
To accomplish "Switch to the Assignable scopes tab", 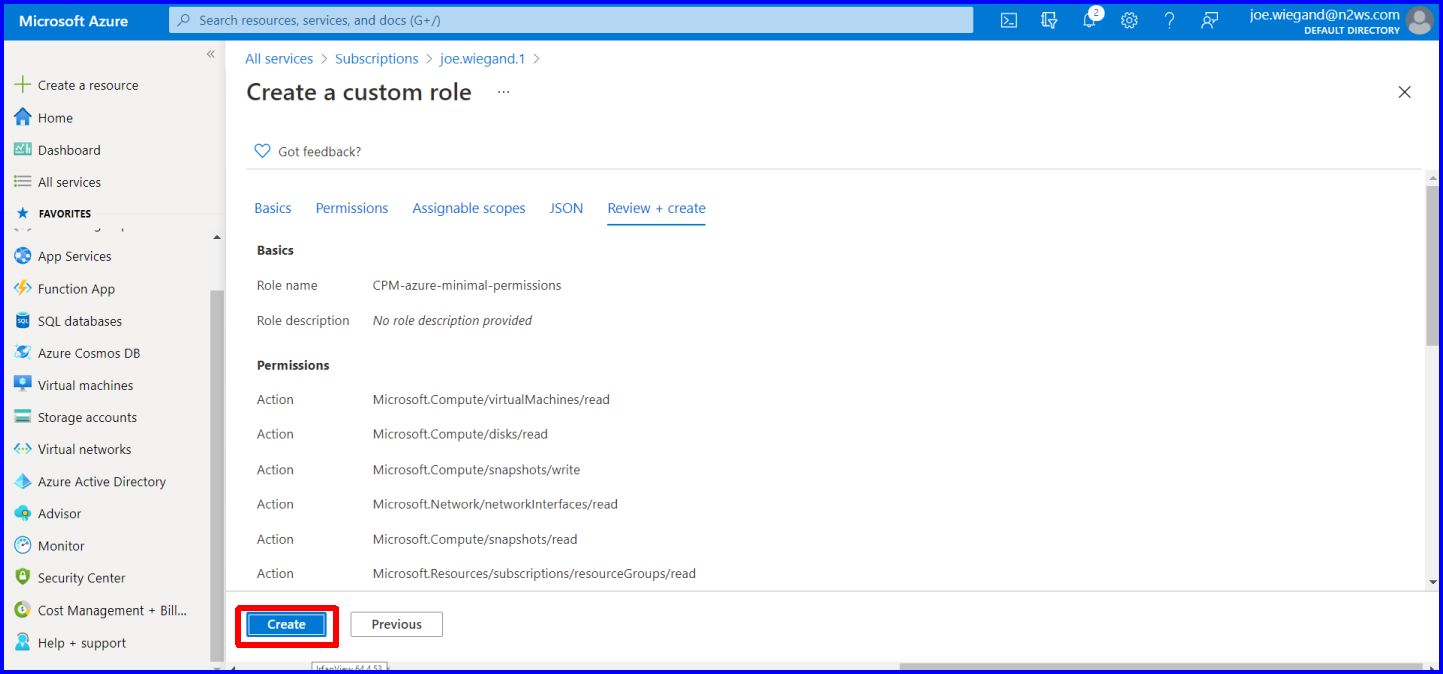I will [x=469, y=208].
